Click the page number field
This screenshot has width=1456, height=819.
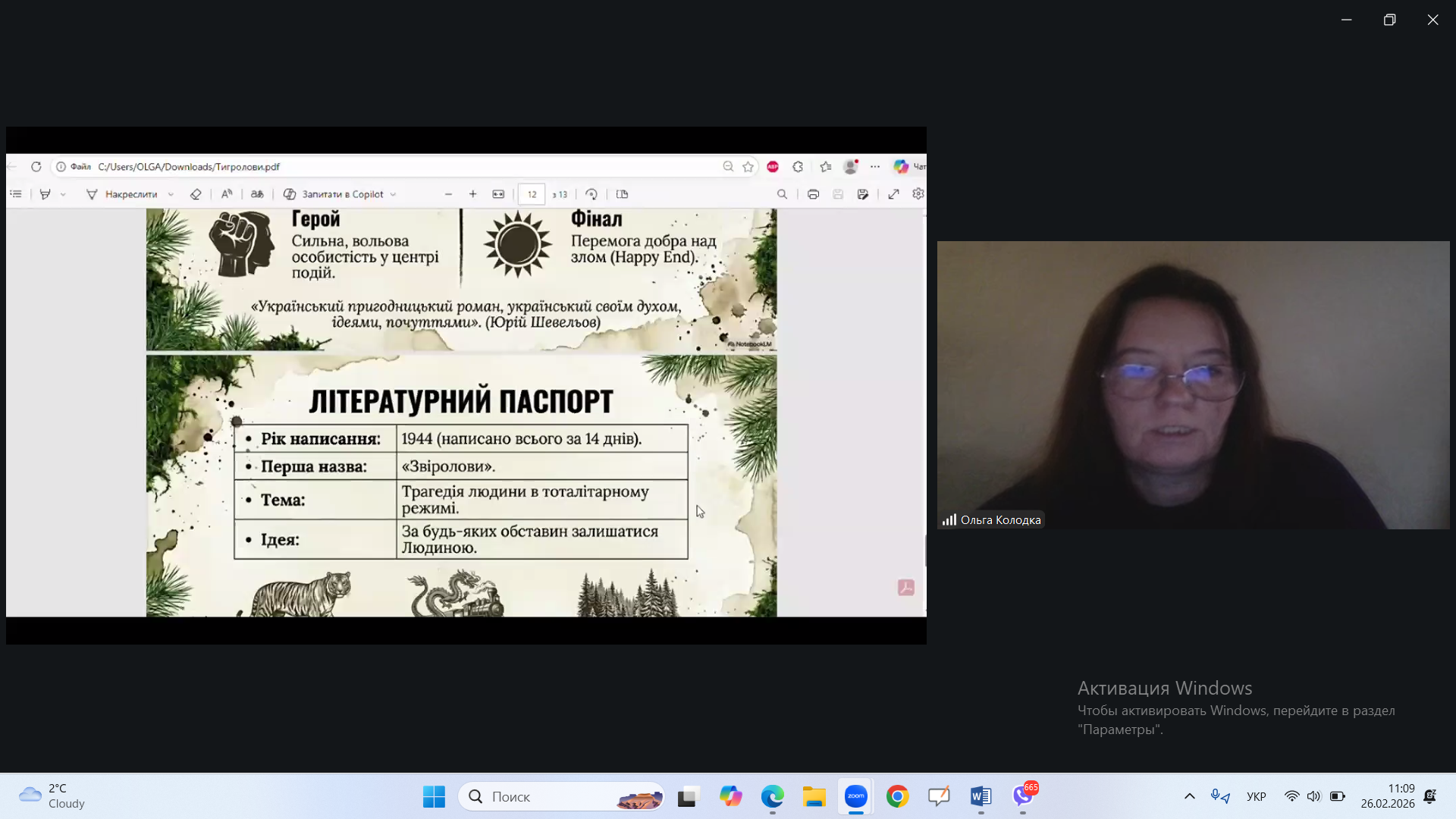(x=532, y=194)
